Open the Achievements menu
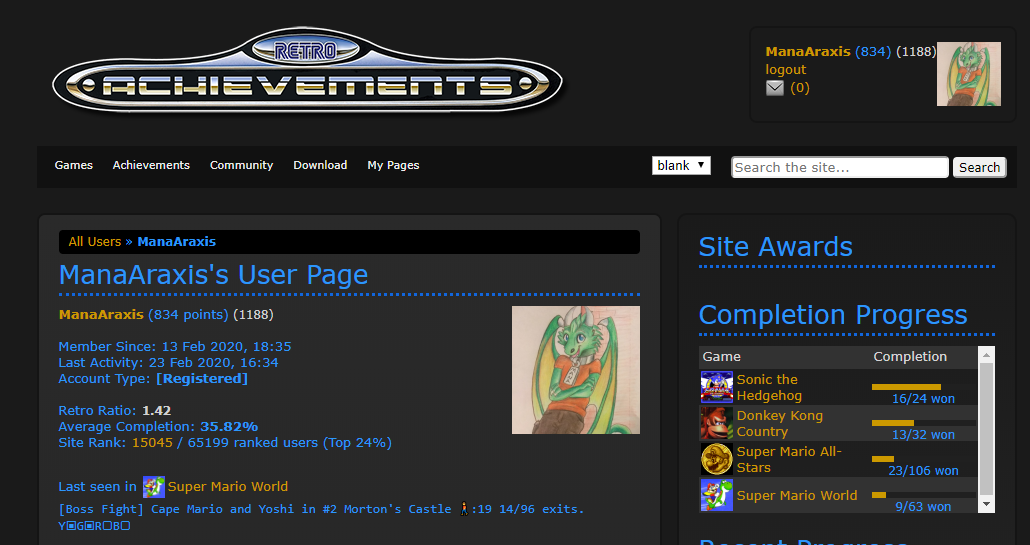Viewport: 1030px width, 545px height. pyautogui.click(x=151, y=165)
